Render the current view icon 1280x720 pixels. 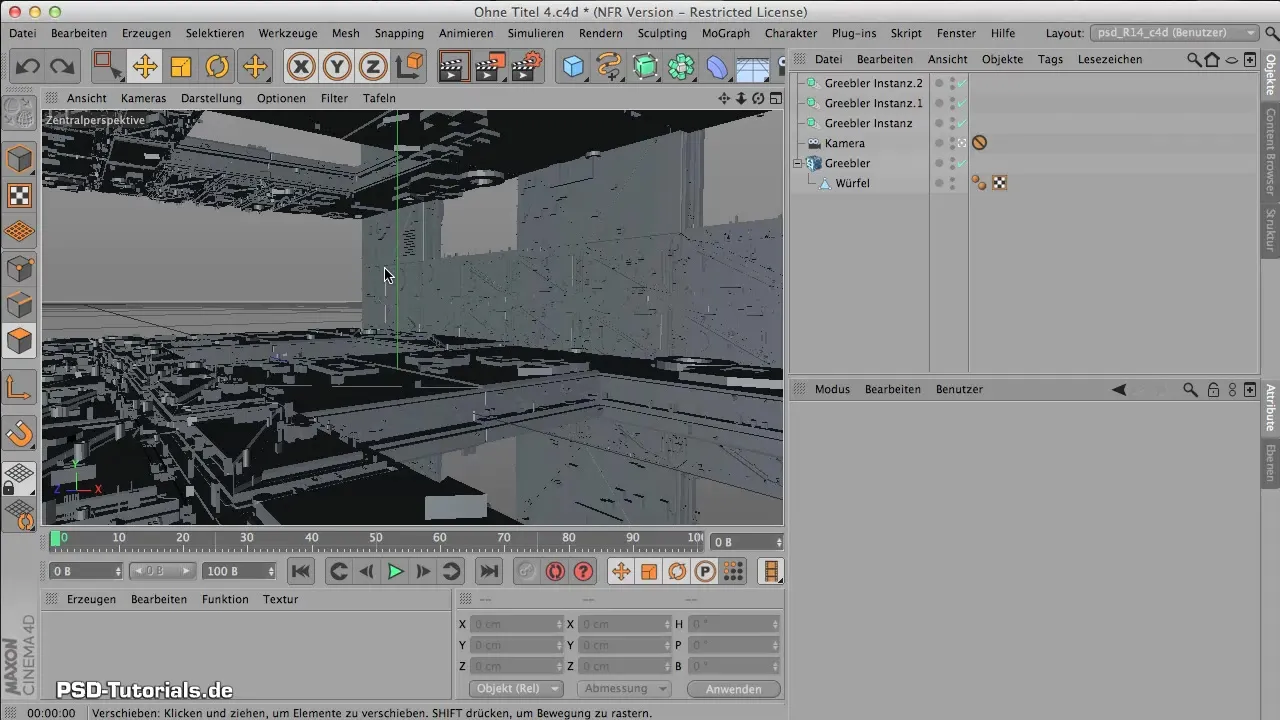(x=453, y=67)
